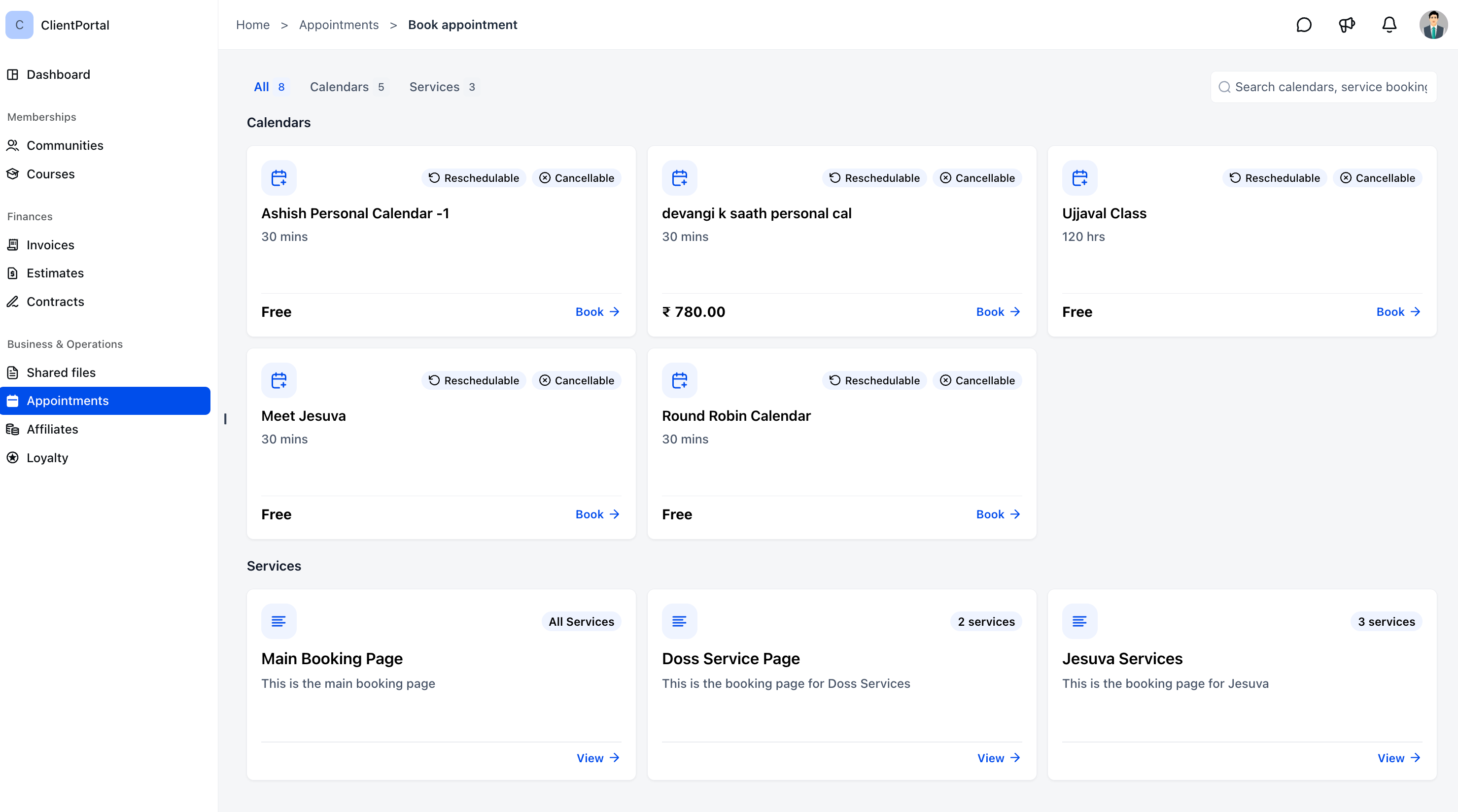Click the ClientPortal logo icon
Viewport: 1458px width, 812px height.
tap(19, 25)
